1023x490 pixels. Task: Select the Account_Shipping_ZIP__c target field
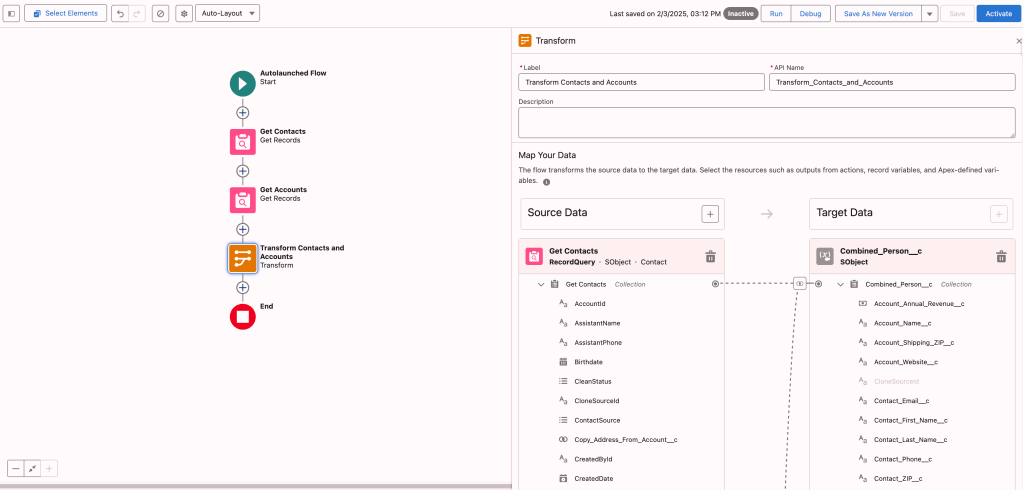point(912,343)
